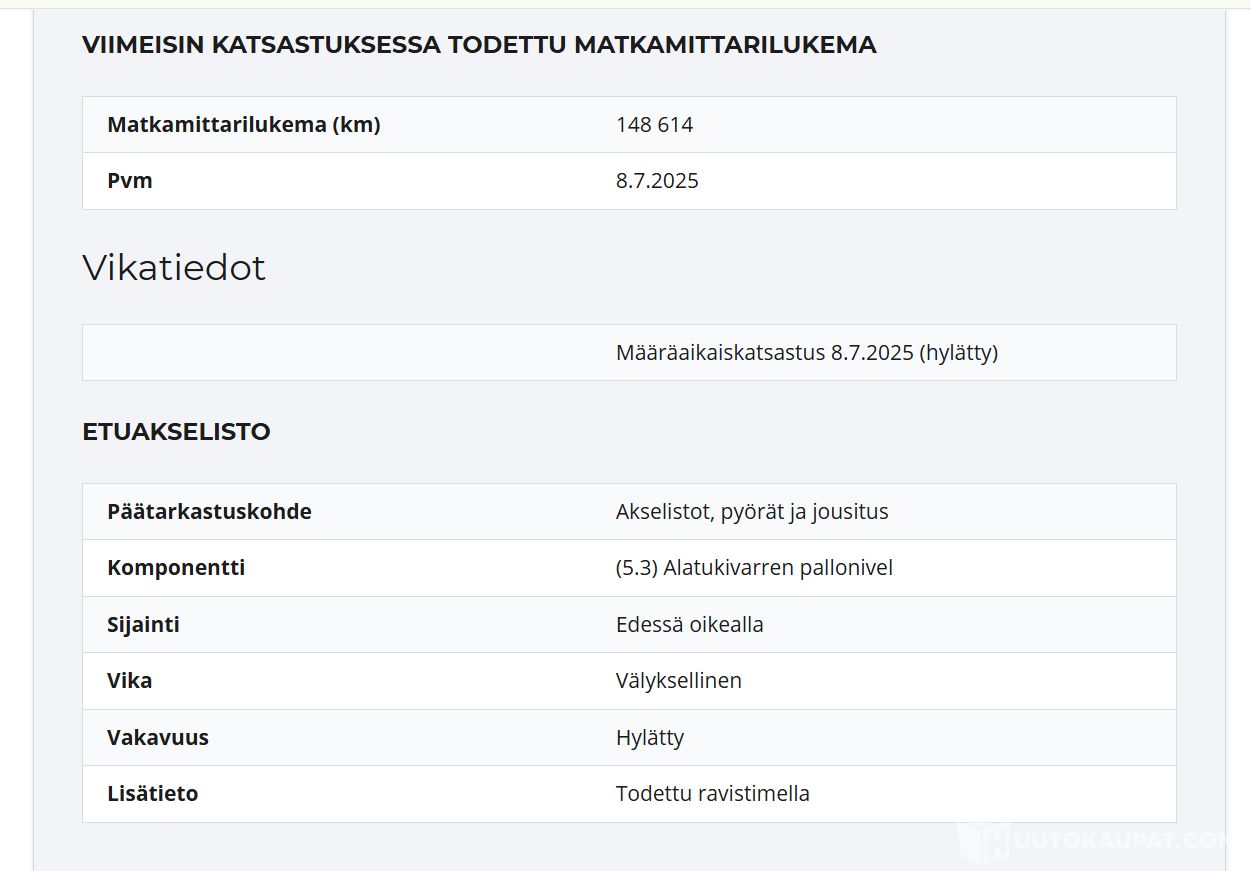
Task: Click the Vakavuus row label
Action: pyautogui.click(x=157, y=738)
